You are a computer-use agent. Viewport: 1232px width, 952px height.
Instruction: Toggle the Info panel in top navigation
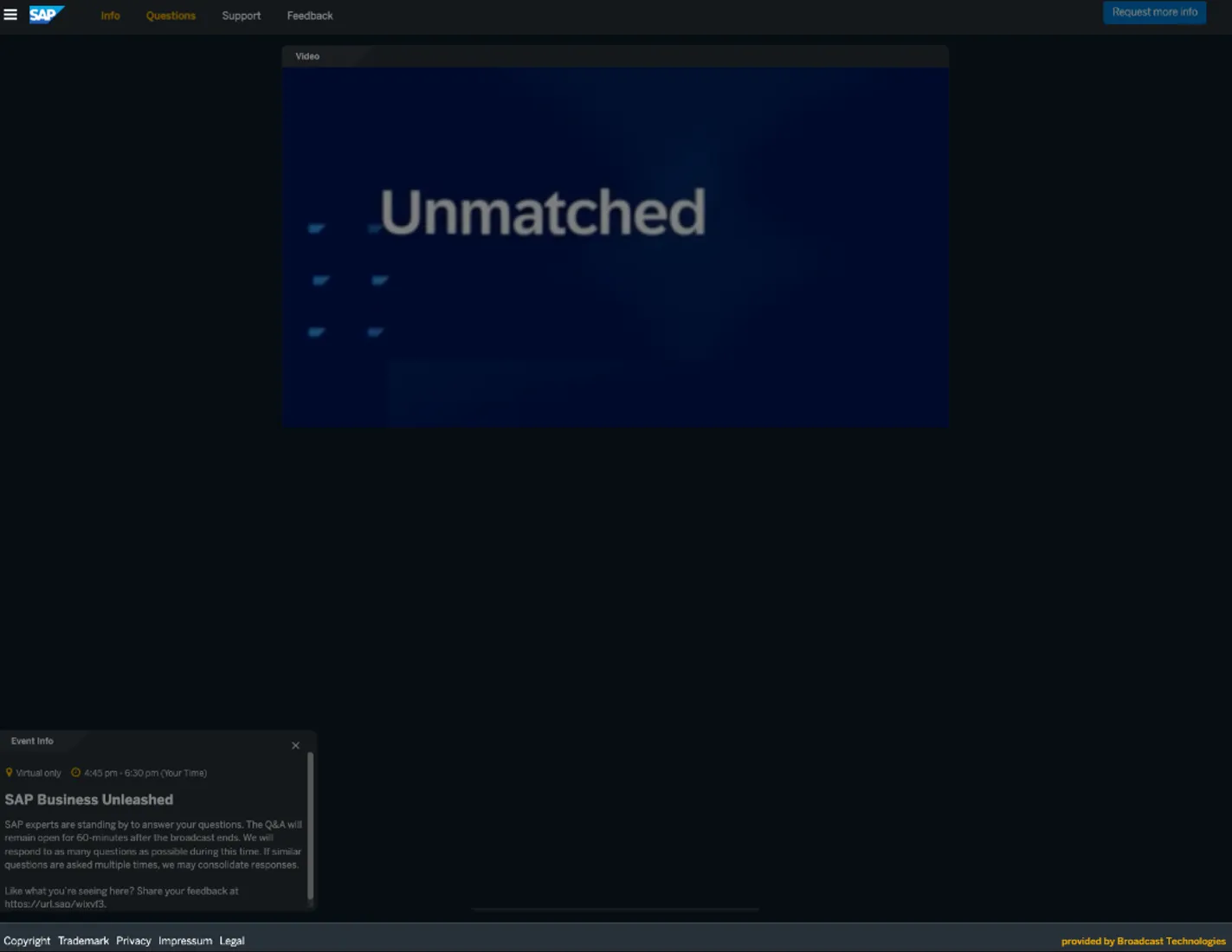pos(110,16)
